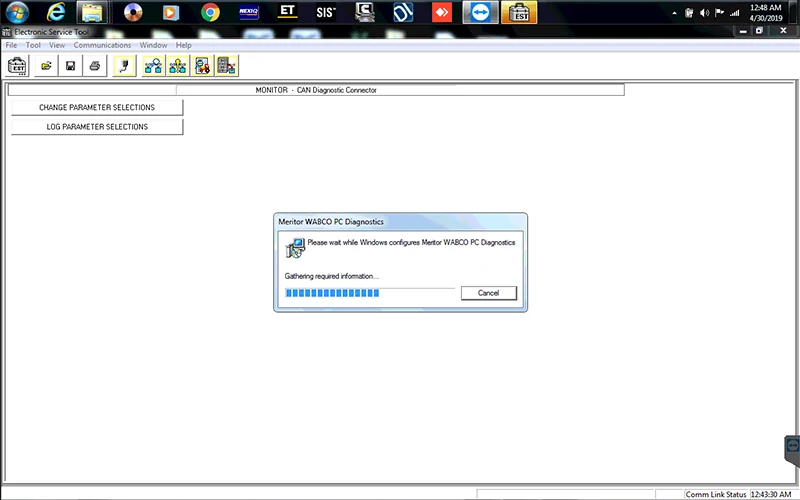Click the Comm Link Status label
This screenshot has height=500, width=800.
(716, 494)
